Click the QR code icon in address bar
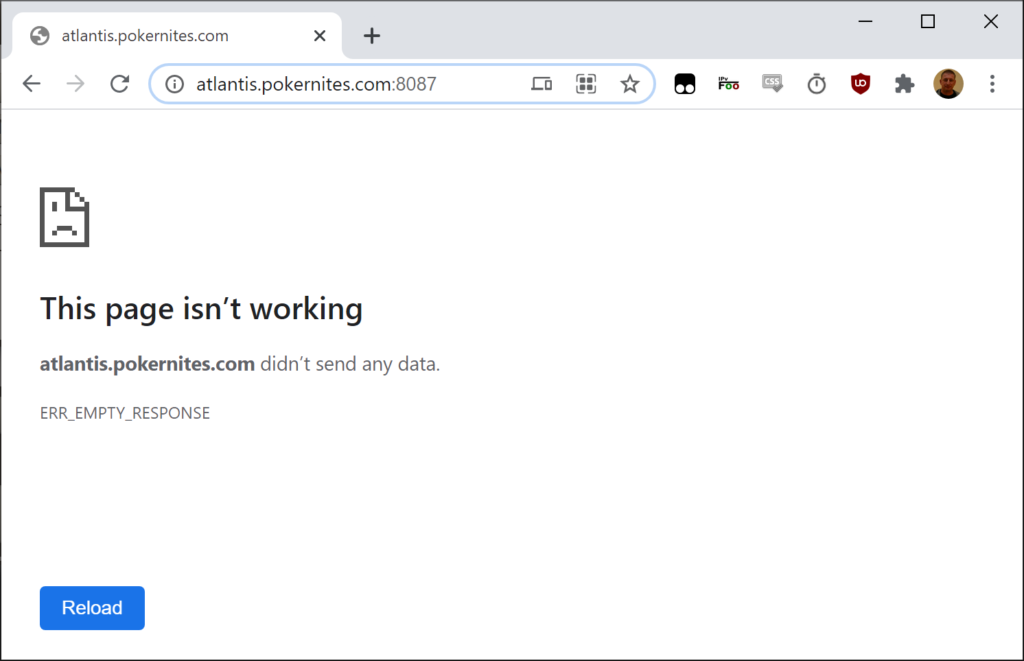1024x661 pixels. pyautogui.click(x=586, y=84)
